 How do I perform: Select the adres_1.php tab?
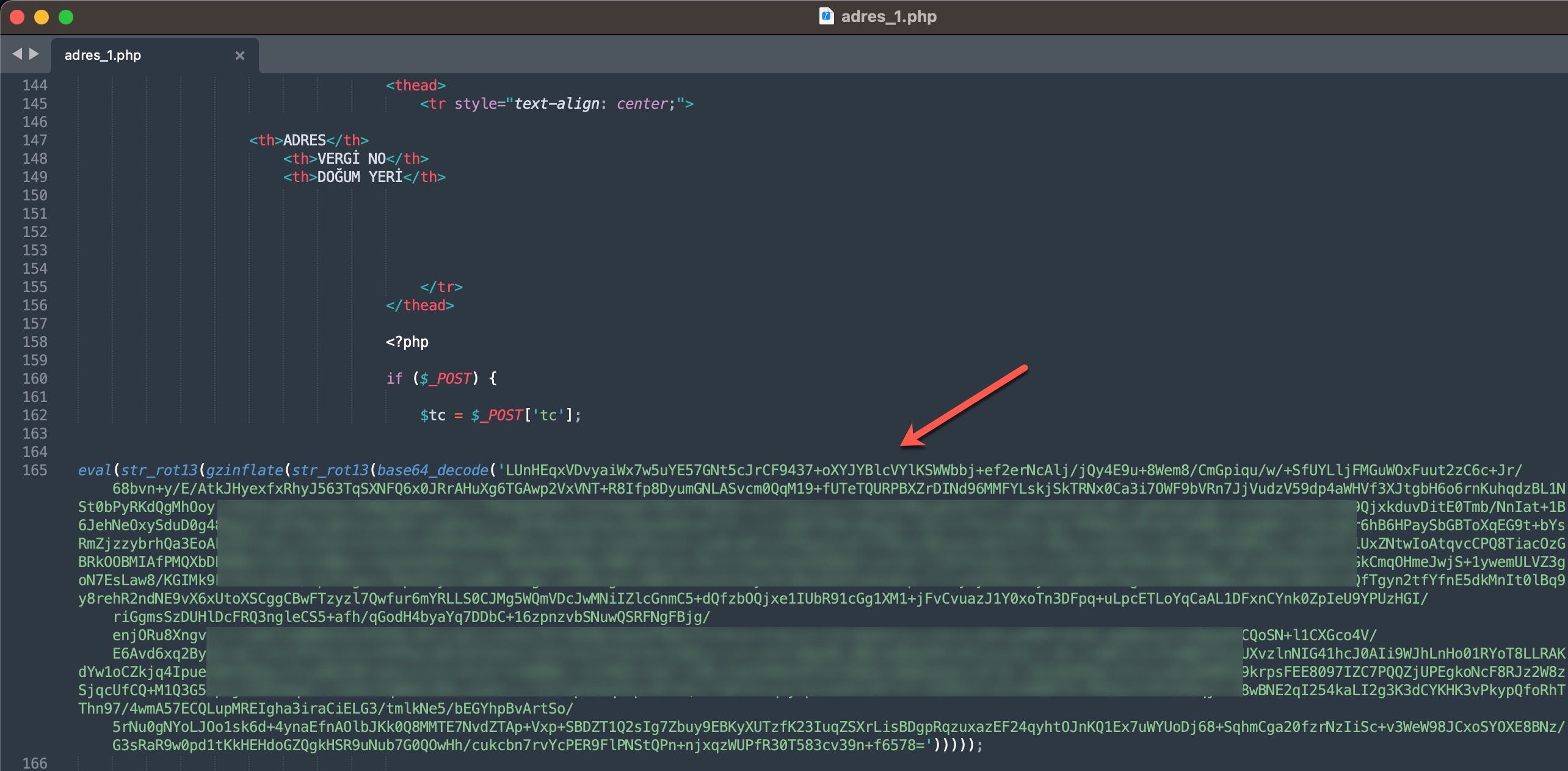tap(155, 55)
